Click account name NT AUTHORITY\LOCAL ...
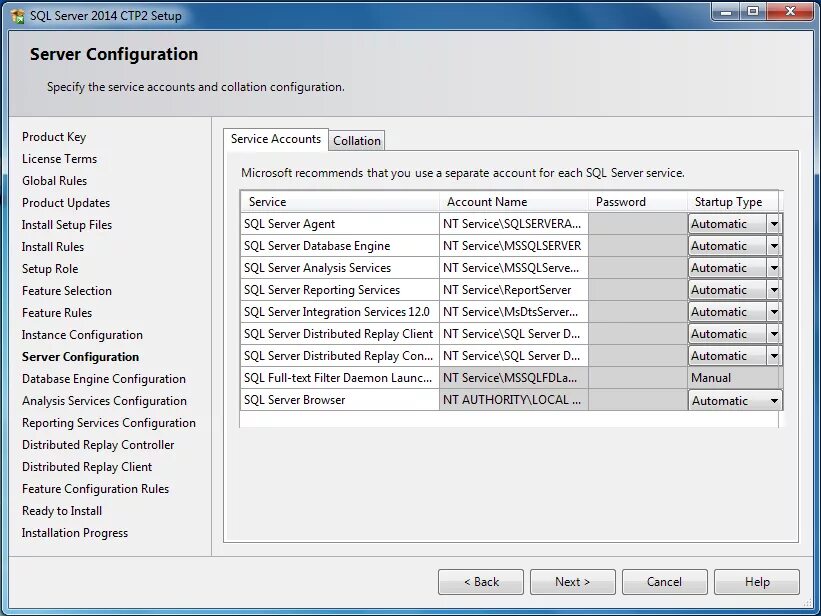The height and width of the screenshot is (616, 821). 514,400
